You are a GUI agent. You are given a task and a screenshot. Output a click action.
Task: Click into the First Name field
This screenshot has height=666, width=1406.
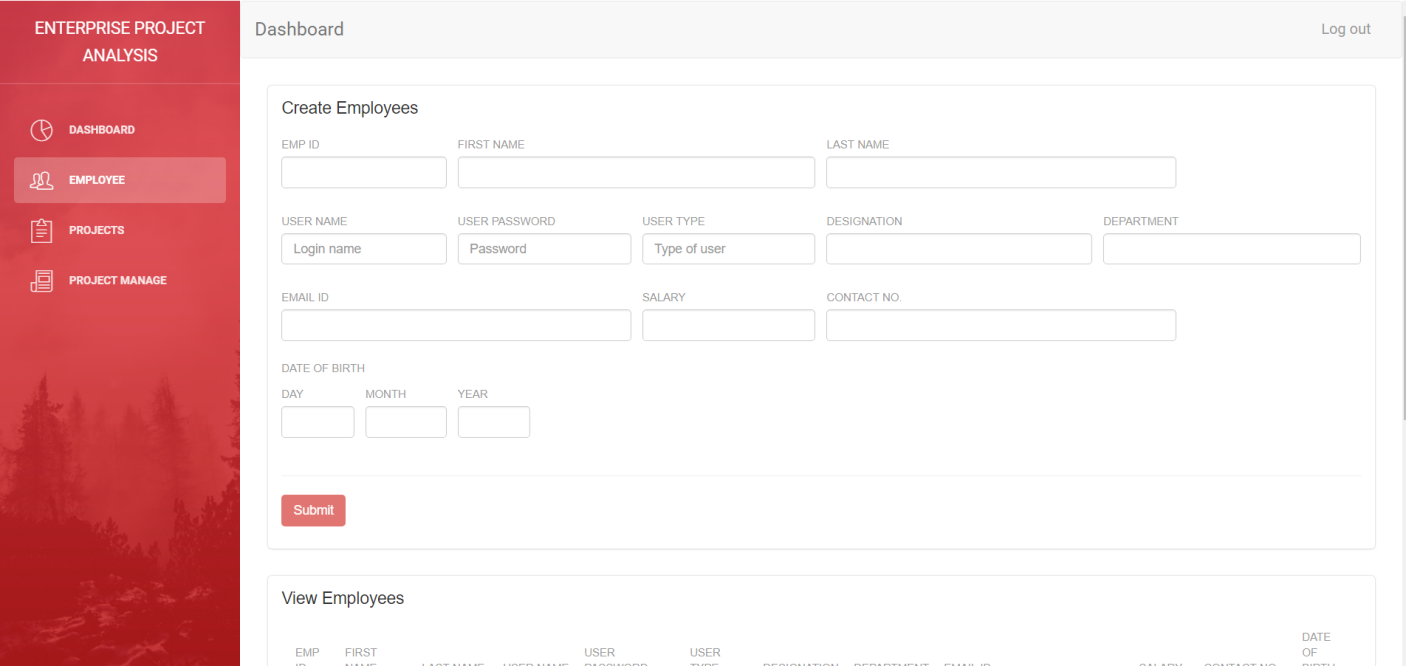click(636, 172)
